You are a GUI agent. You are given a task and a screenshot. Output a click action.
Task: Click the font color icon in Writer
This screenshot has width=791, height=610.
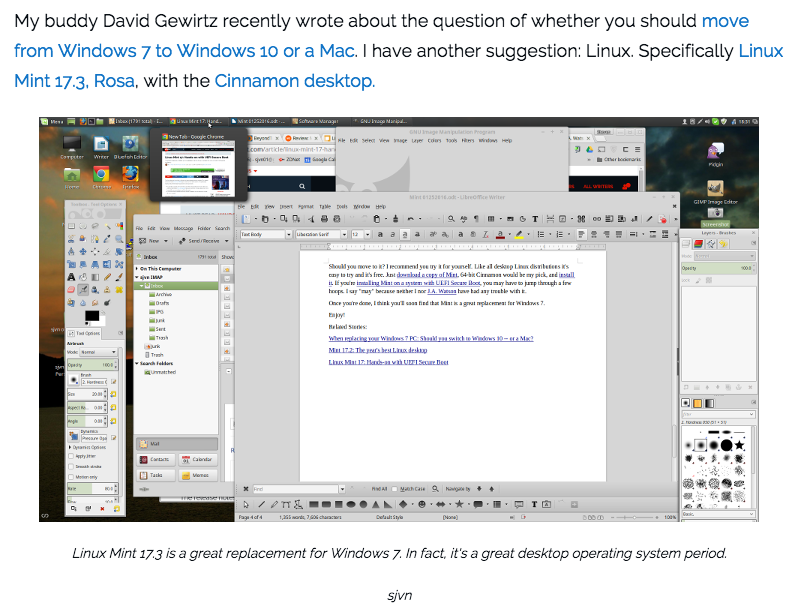500,234
